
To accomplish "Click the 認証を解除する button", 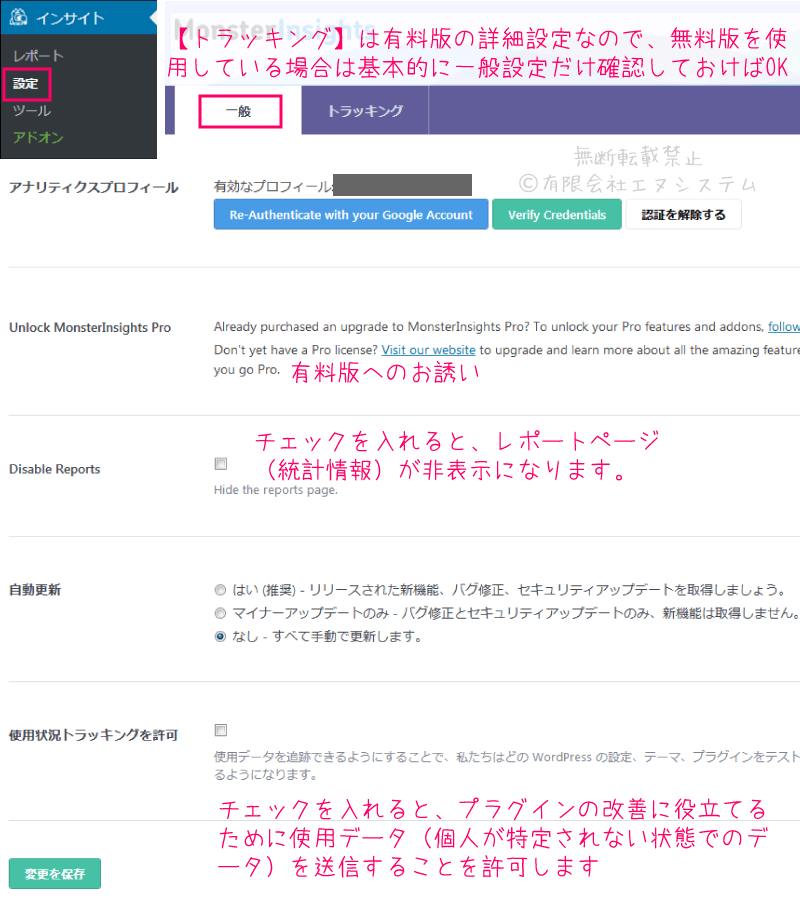I will click(683, 215).
